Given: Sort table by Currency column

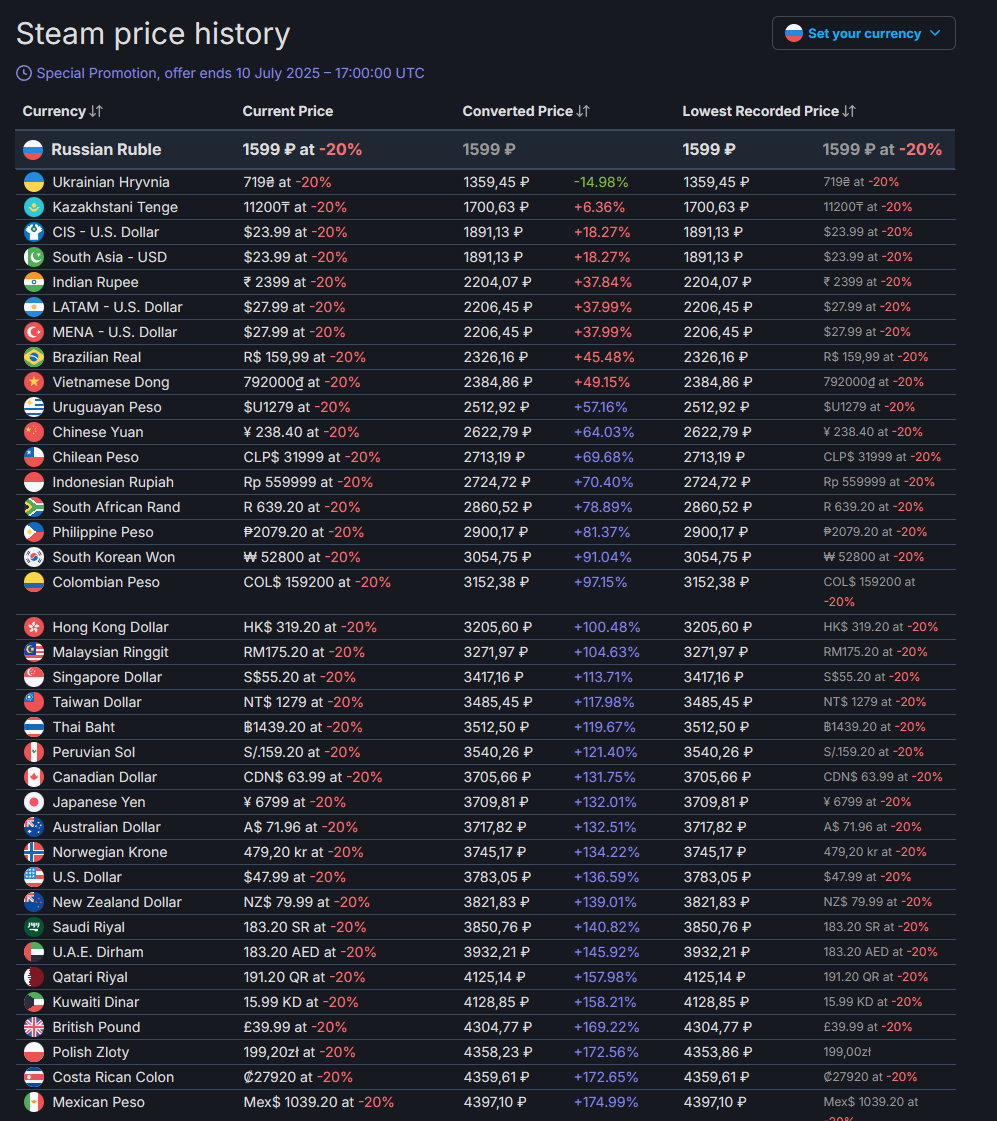Looking at the screenshot, I should coord(63,112).
